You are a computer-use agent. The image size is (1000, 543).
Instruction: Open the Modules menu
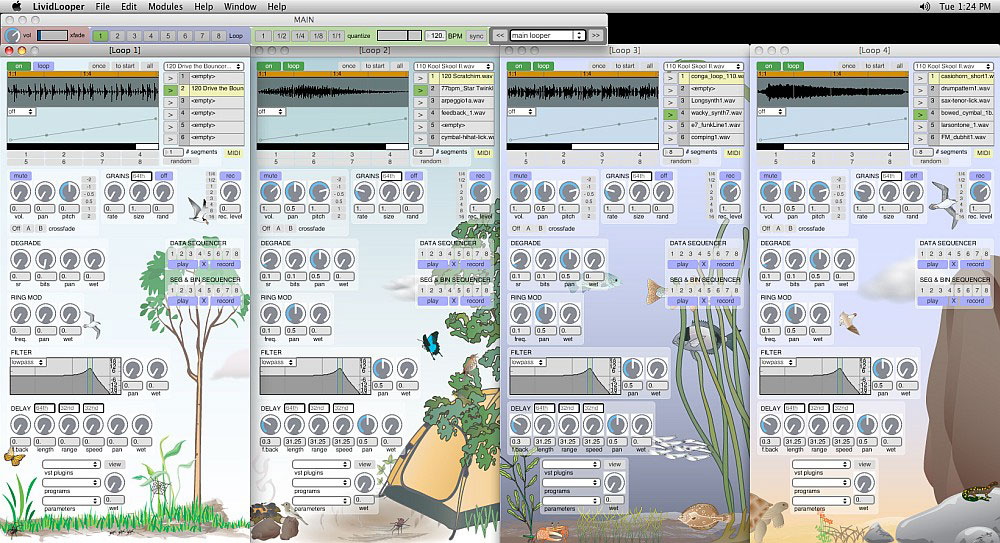click(x=165, y=7)
